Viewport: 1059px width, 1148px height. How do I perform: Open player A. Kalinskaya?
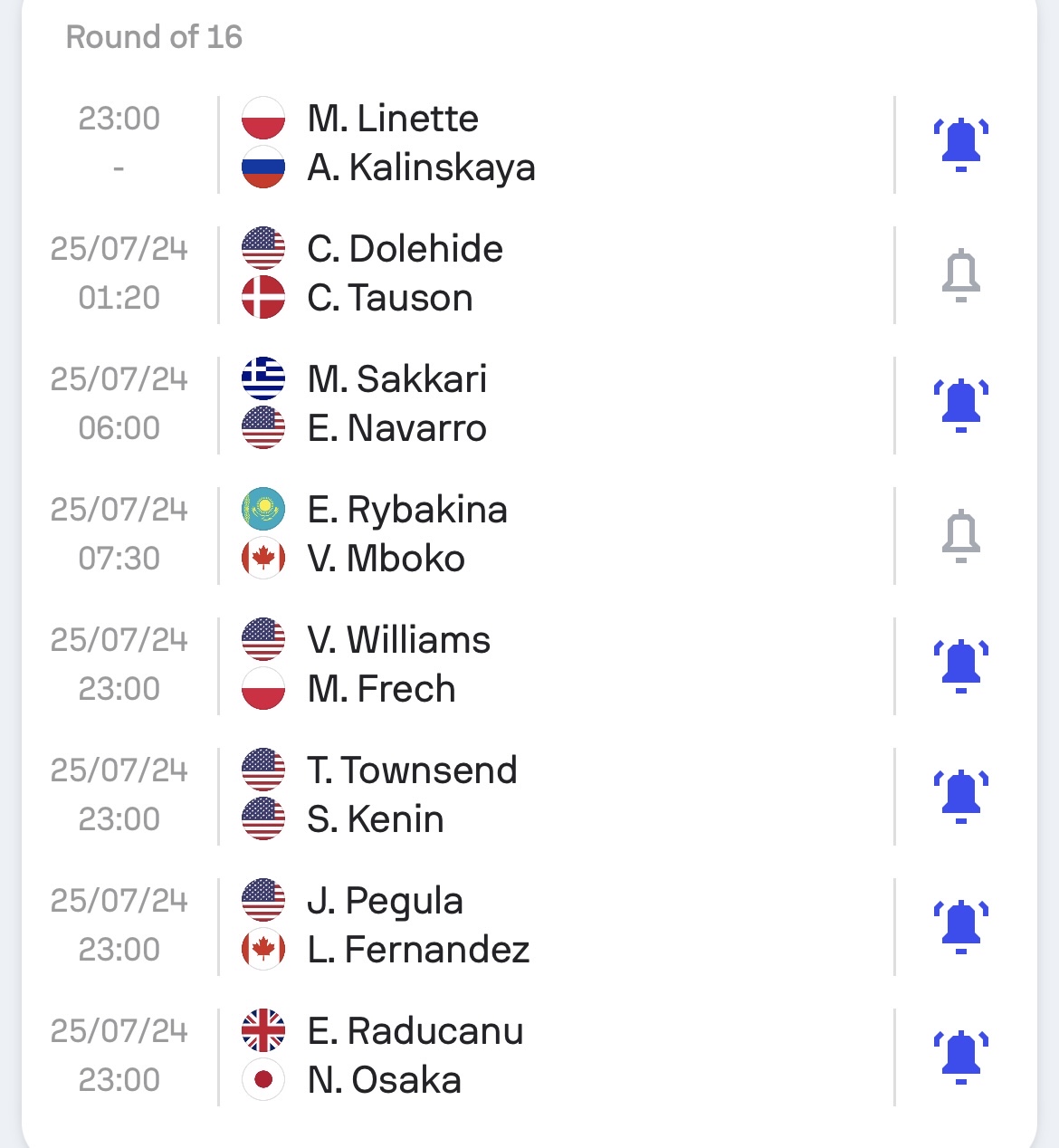(x=421, y=168)
